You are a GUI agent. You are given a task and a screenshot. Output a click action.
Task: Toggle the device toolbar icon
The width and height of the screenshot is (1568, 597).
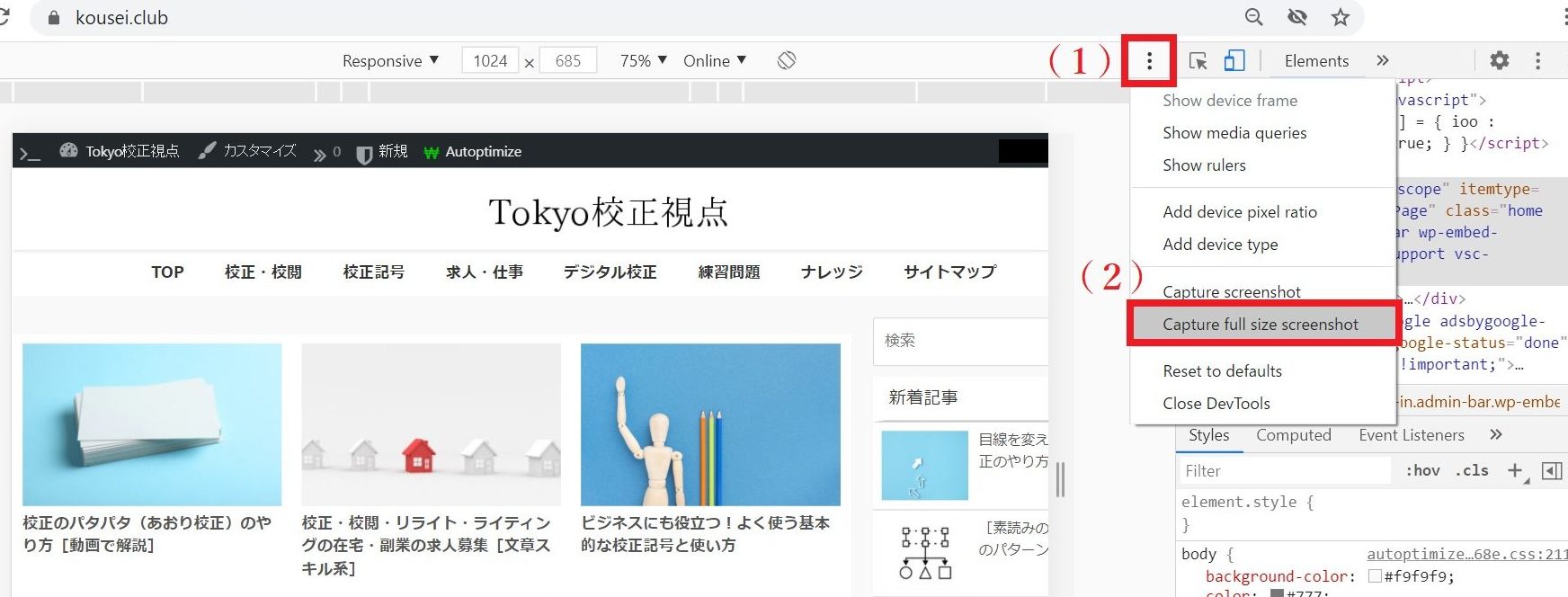click(x=1234, y=60)
